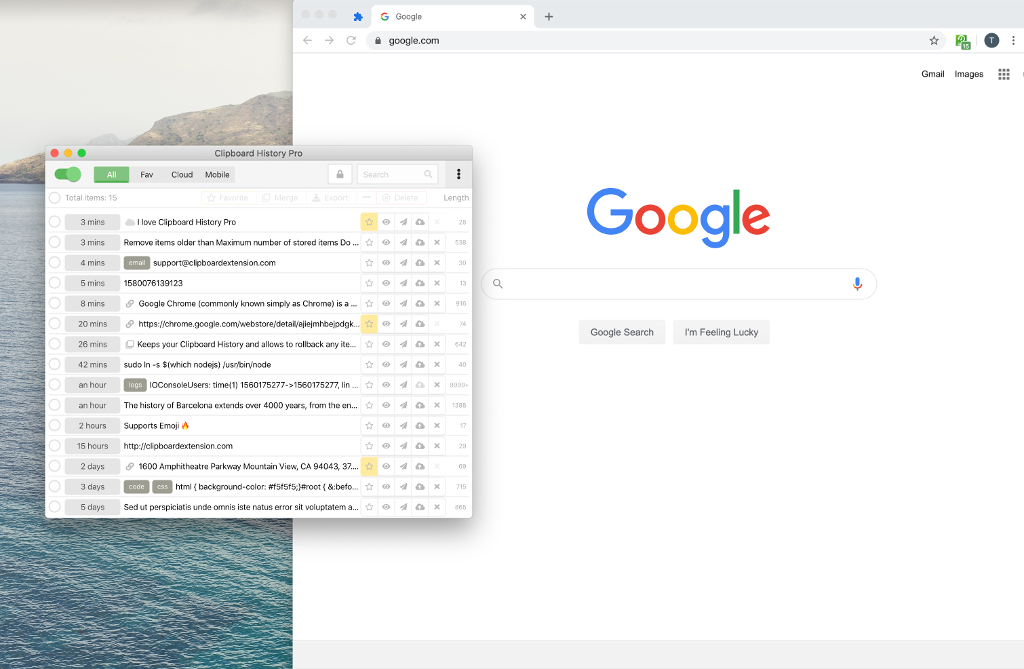Viewport: 1024px width, 669px height.
Task: Select the 'I love Clipboard History Pro' row checkbox
Action: click(x=55, y=222)
